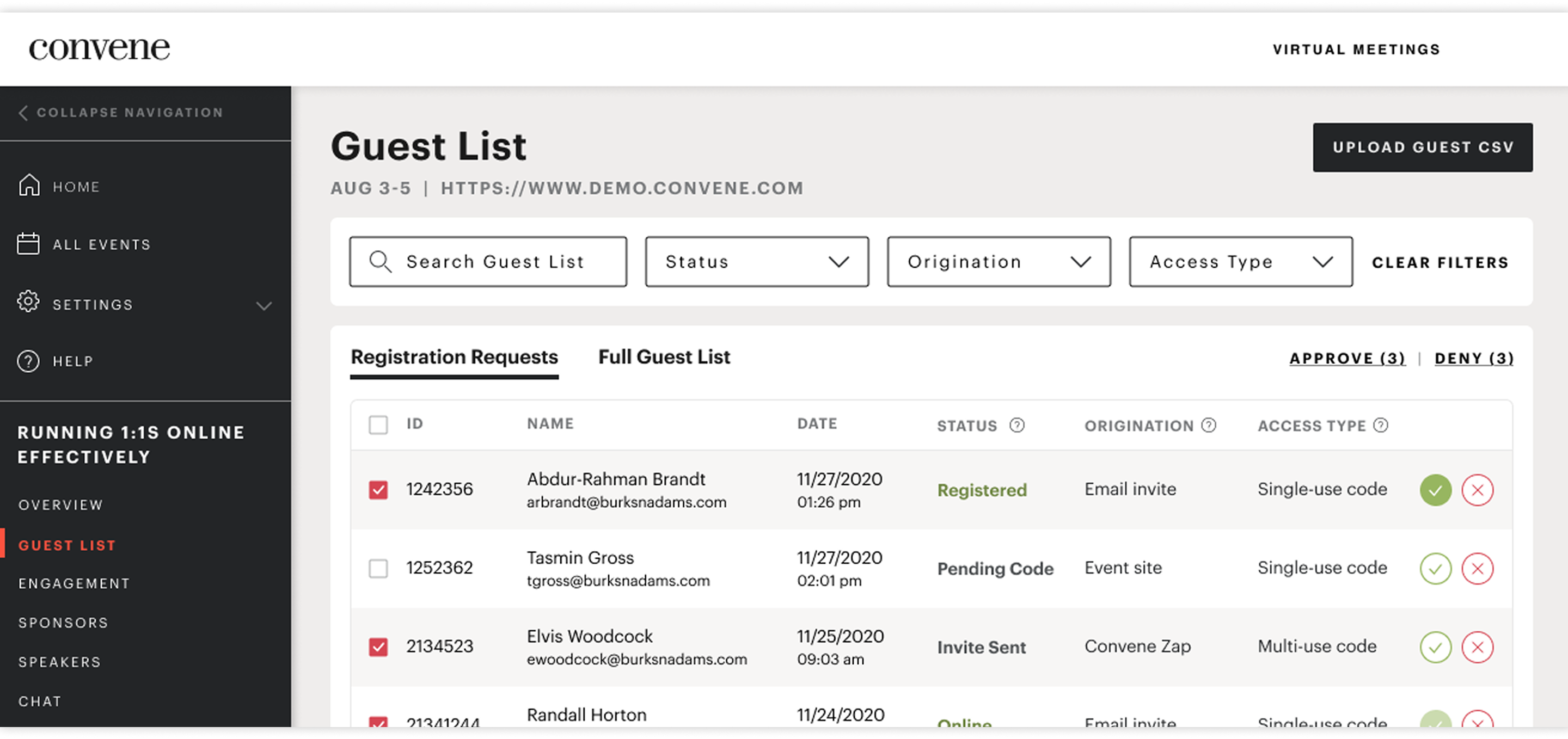Click Collapse Navigation label
The width and height of the screenshot is (1568, 739).
pyautogui.click(x=130, y=113)
